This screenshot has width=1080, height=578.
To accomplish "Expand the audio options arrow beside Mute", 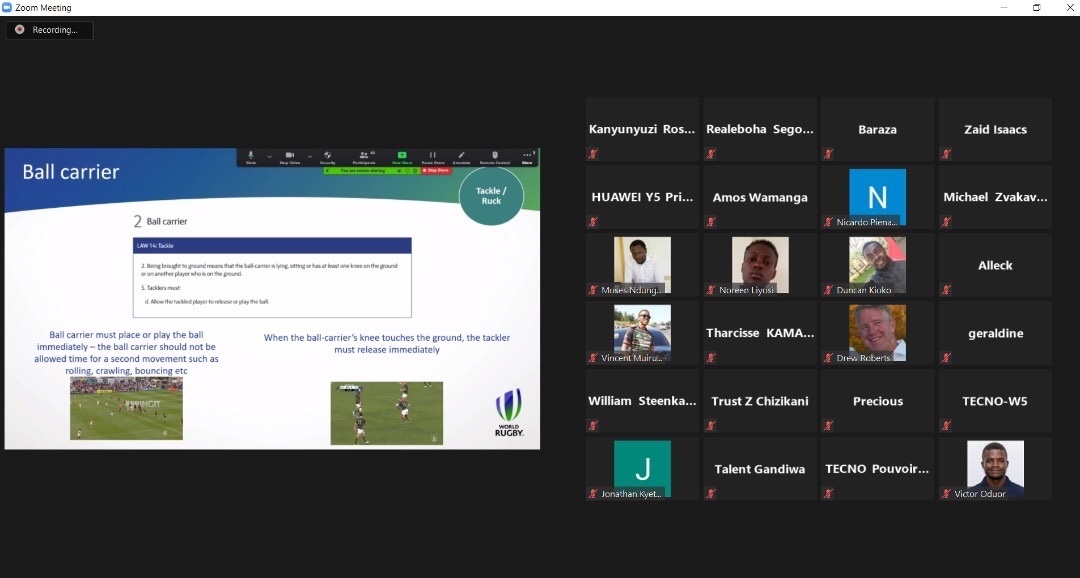I will pos(270,156).
